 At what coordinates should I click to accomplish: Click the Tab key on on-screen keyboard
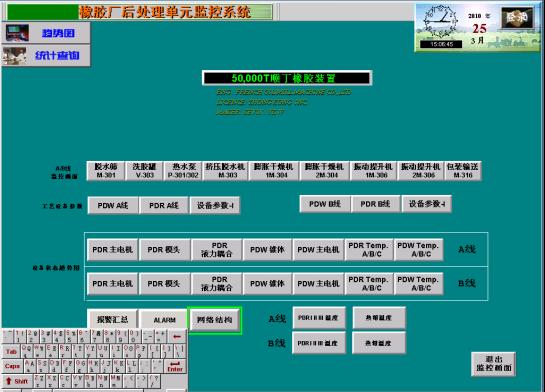tap(11, 351)
